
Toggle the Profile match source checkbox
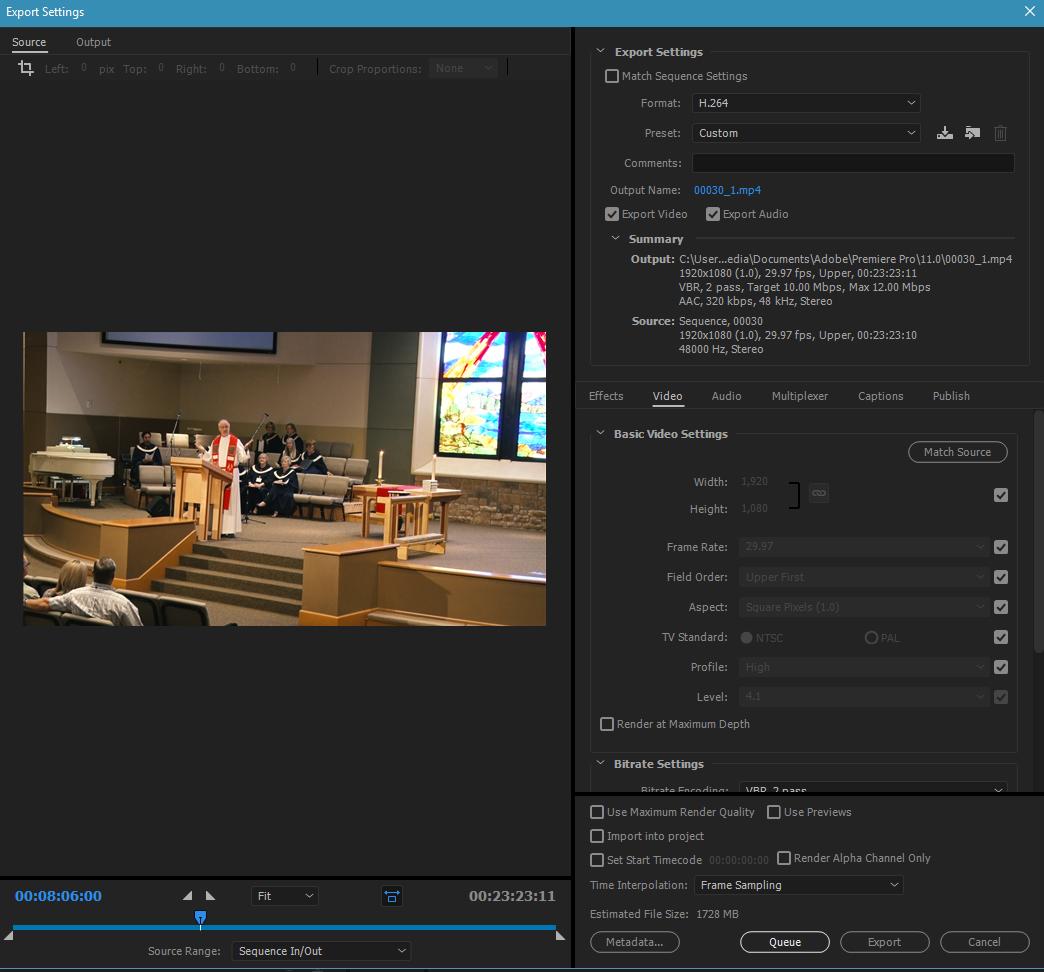(1001, 667)
